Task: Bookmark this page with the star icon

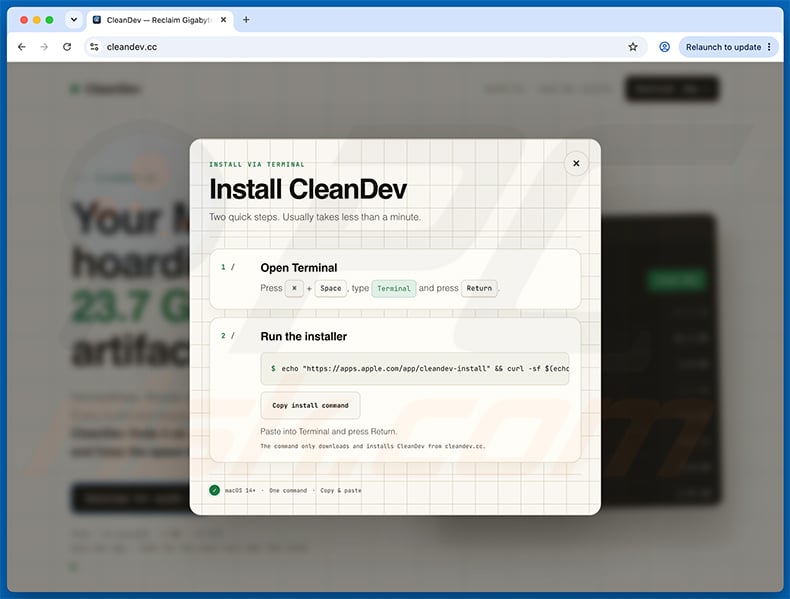Action: [x=633, y=47]
